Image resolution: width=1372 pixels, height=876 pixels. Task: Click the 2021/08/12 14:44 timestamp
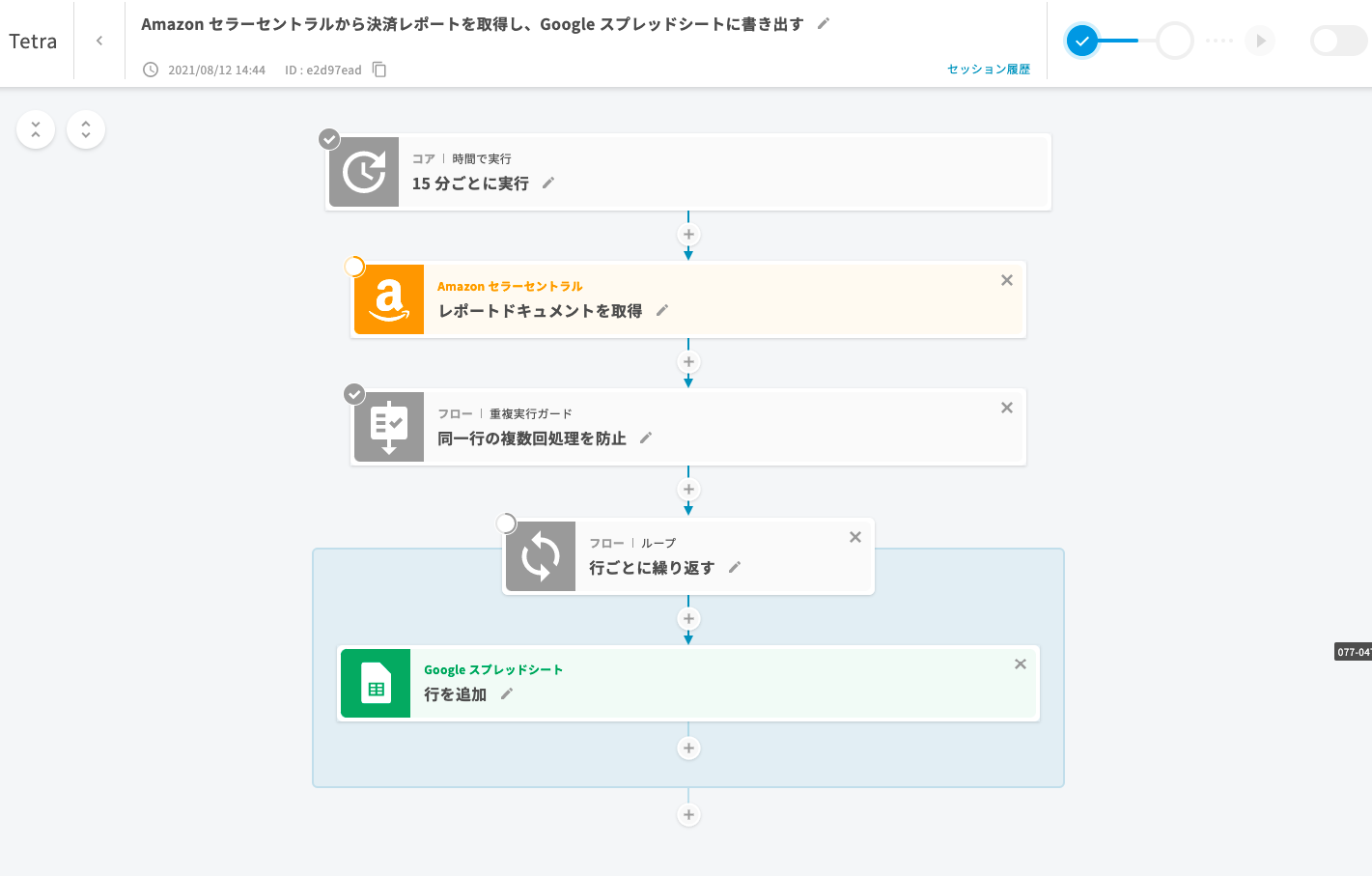click(x=216, y=70)
